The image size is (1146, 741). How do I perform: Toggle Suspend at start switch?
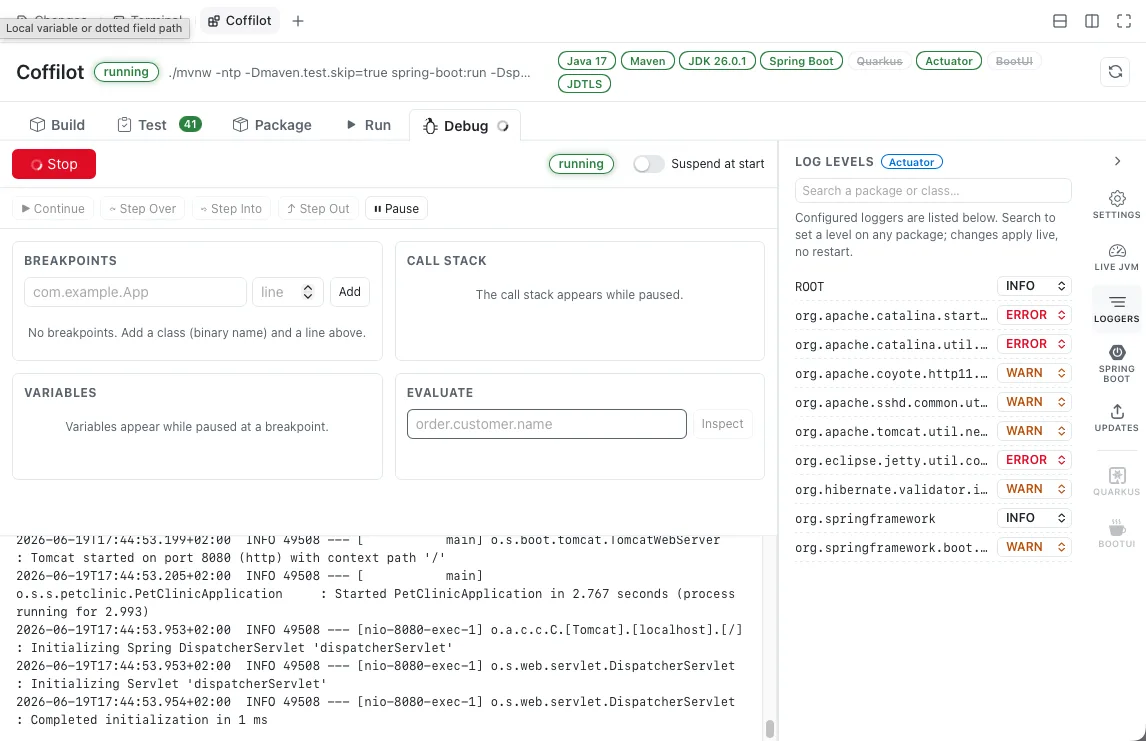pos(648,164)
